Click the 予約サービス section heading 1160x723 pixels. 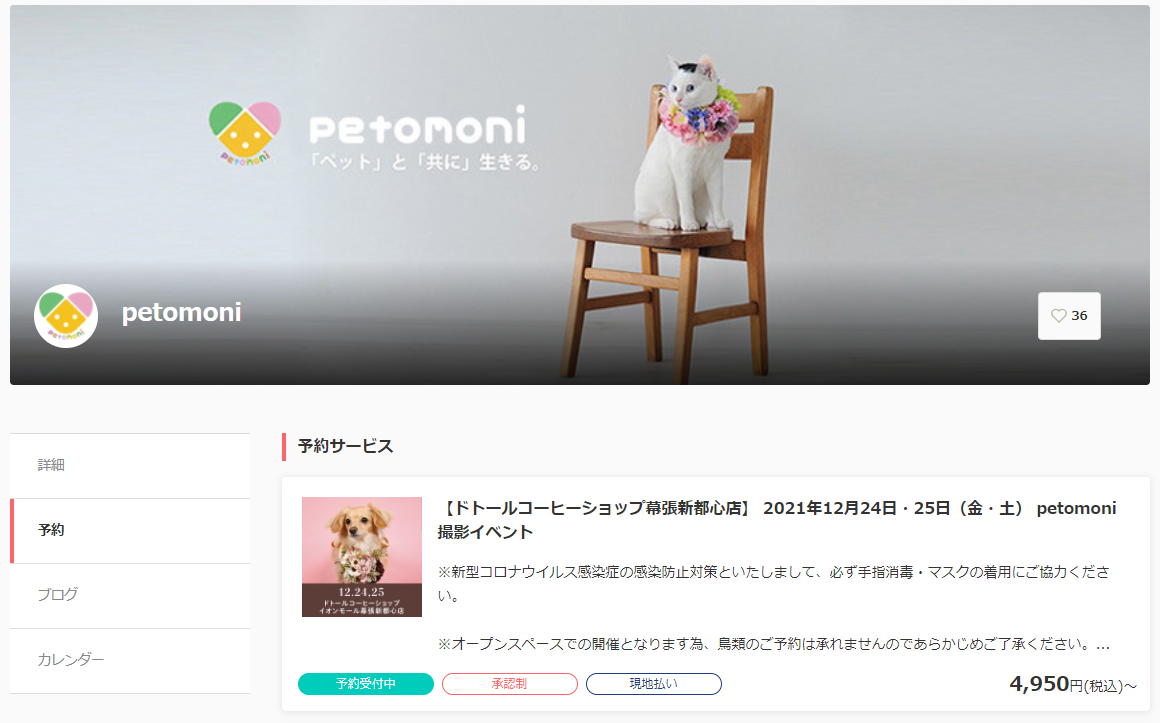[345, 446]
